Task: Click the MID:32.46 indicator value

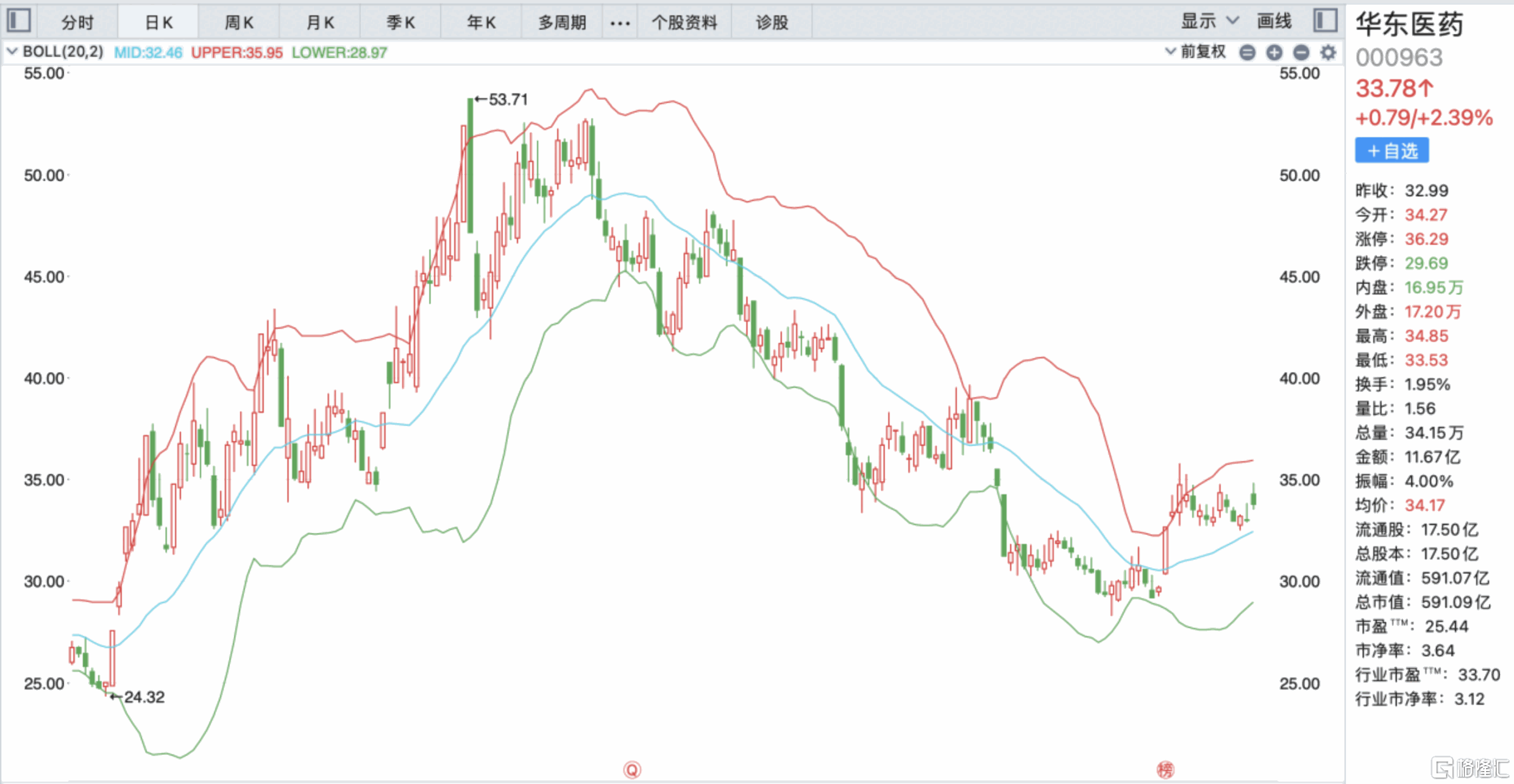Action: pos(148,53)
